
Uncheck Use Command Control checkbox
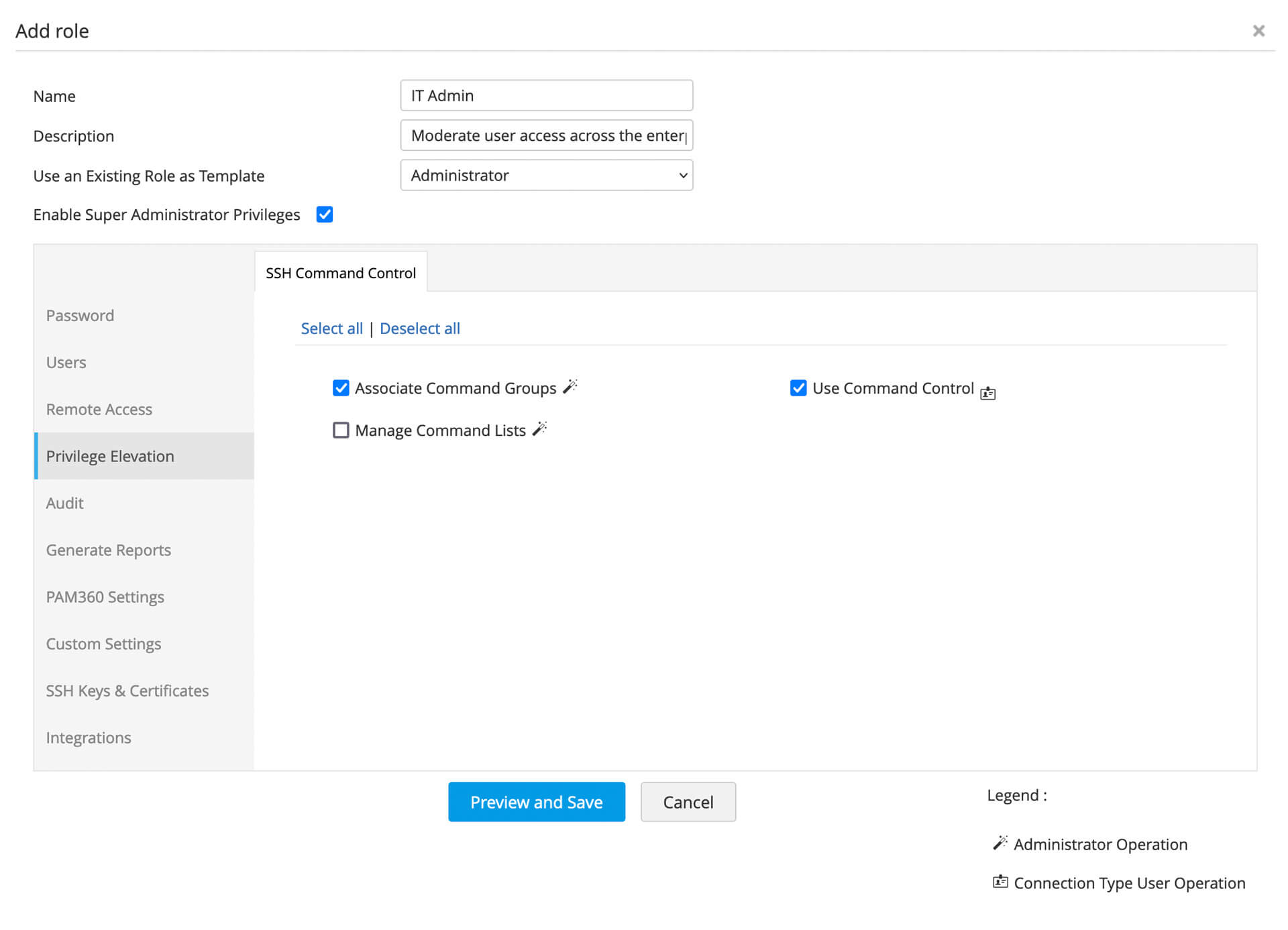[x=798, y=388]
